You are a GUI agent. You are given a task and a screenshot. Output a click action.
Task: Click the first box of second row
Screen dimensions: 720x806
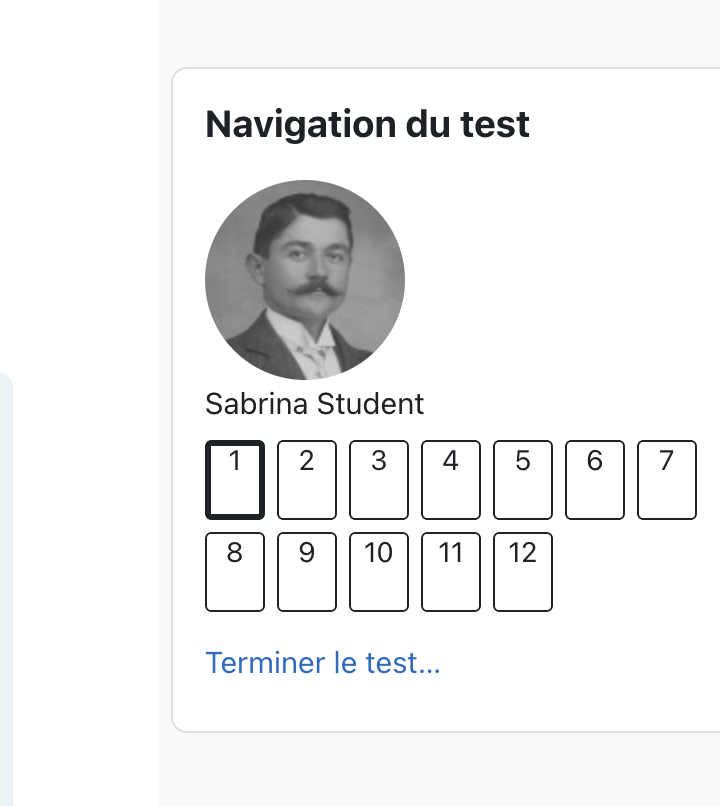235,572
